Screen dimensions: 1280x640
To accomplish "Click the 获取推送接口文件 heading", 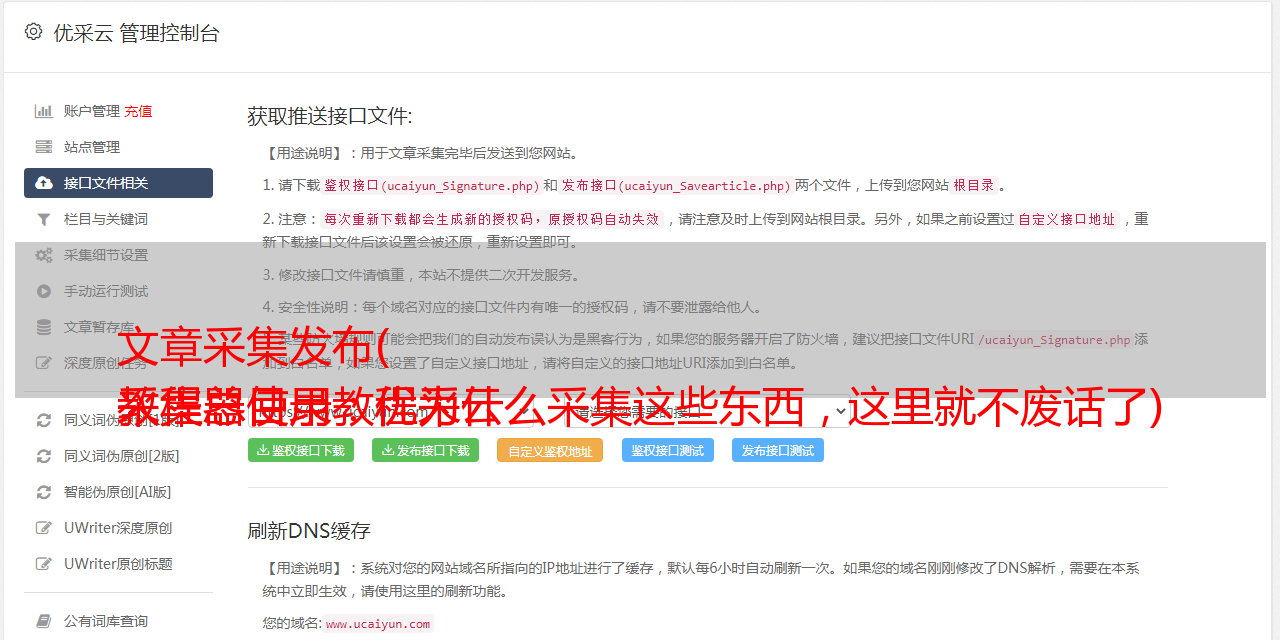I will 330,116.
